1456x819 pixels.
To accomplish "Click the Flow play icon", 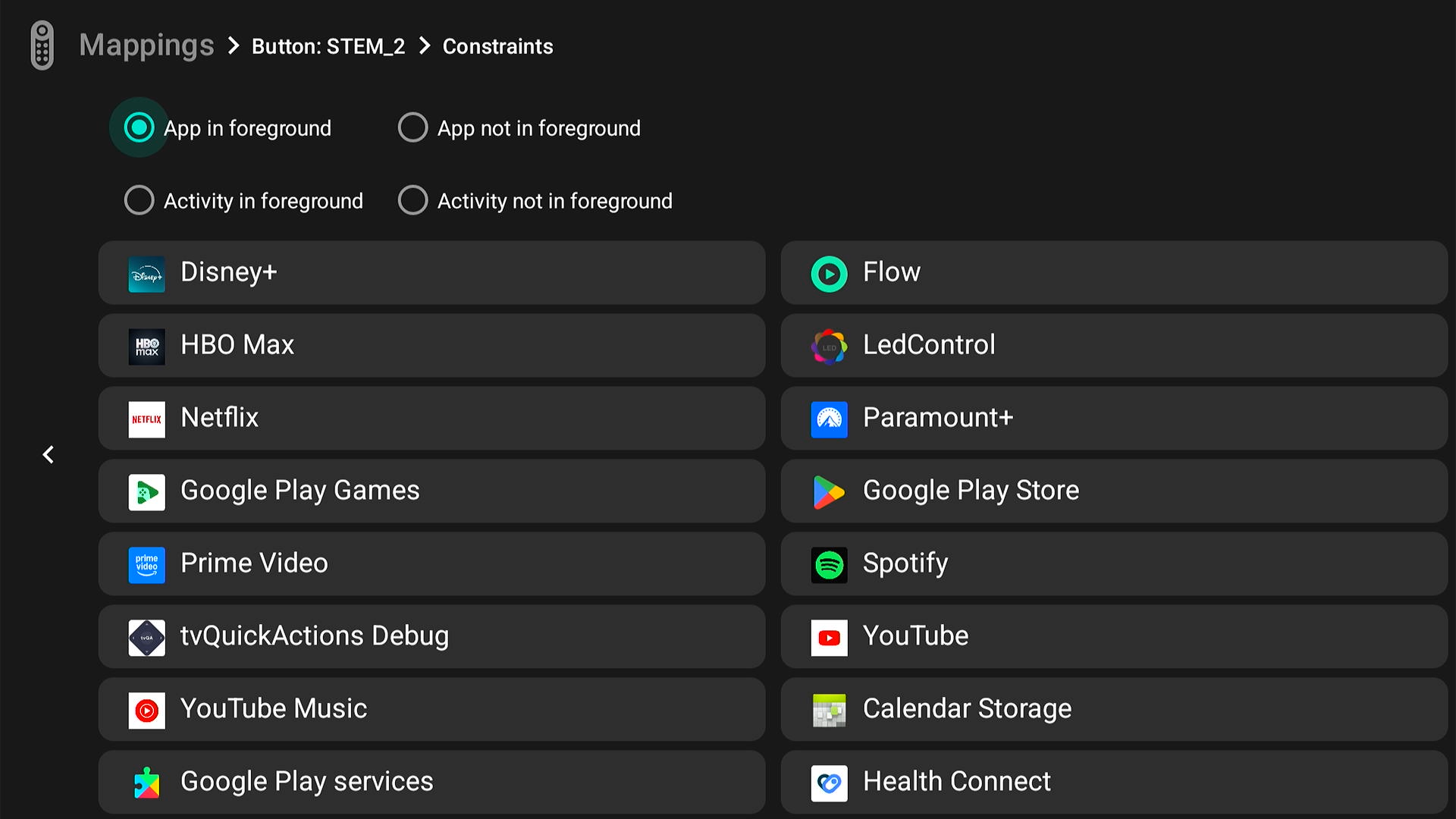I will click(829, 274).
